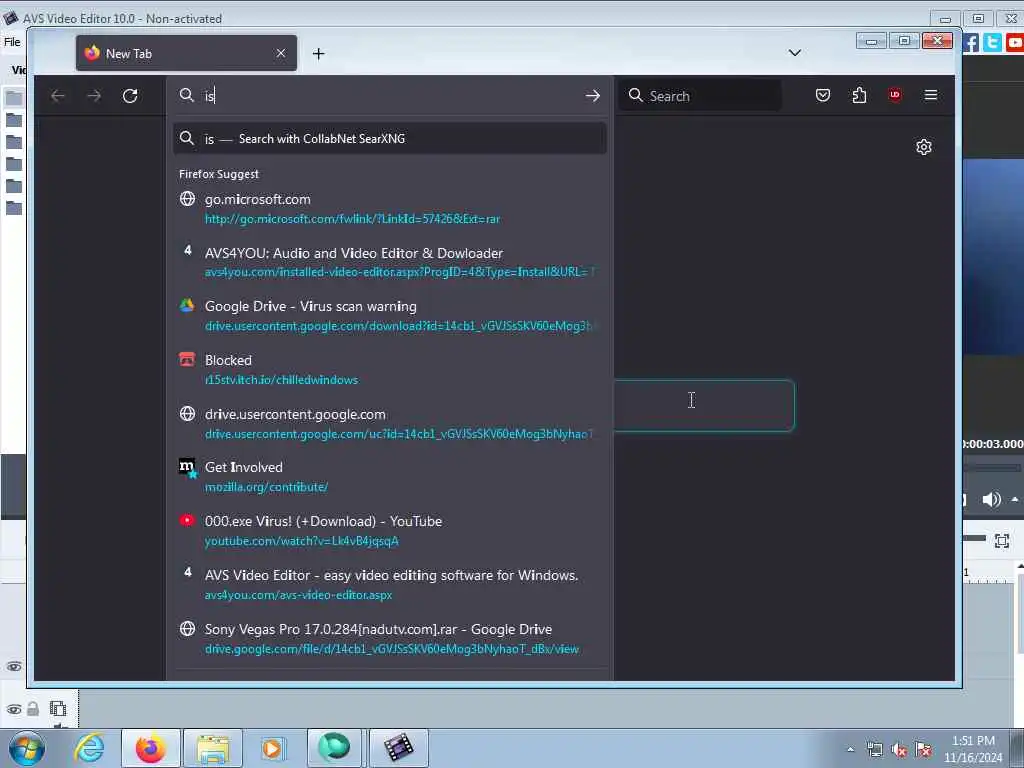The image size is (1024, 768).
Task: Open green round app on taskbar
Action: point(334,748)
